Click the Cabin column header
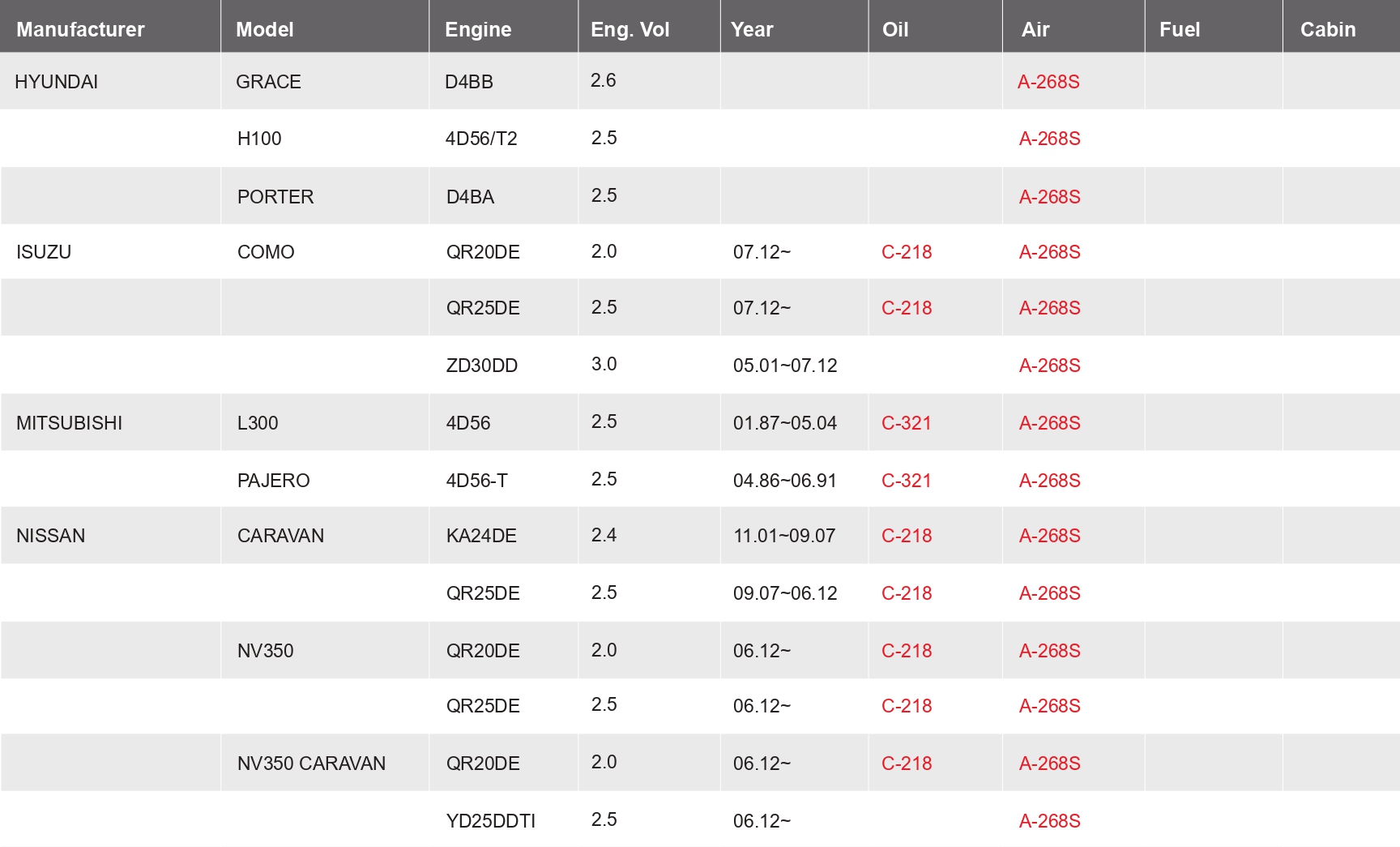 (1328, 29)
